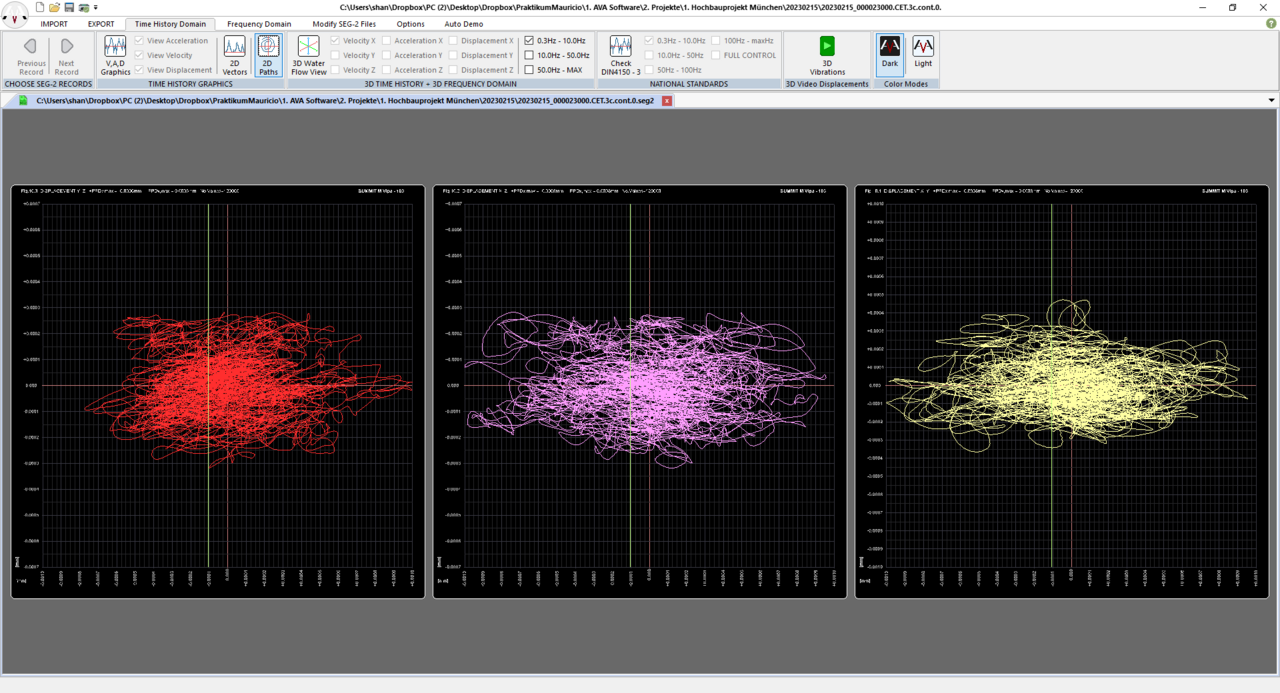Viewport: 1280px width, 693px height.
Task: Open the document tab list dropdown arrow
Action: click(x=1271, y=100)
